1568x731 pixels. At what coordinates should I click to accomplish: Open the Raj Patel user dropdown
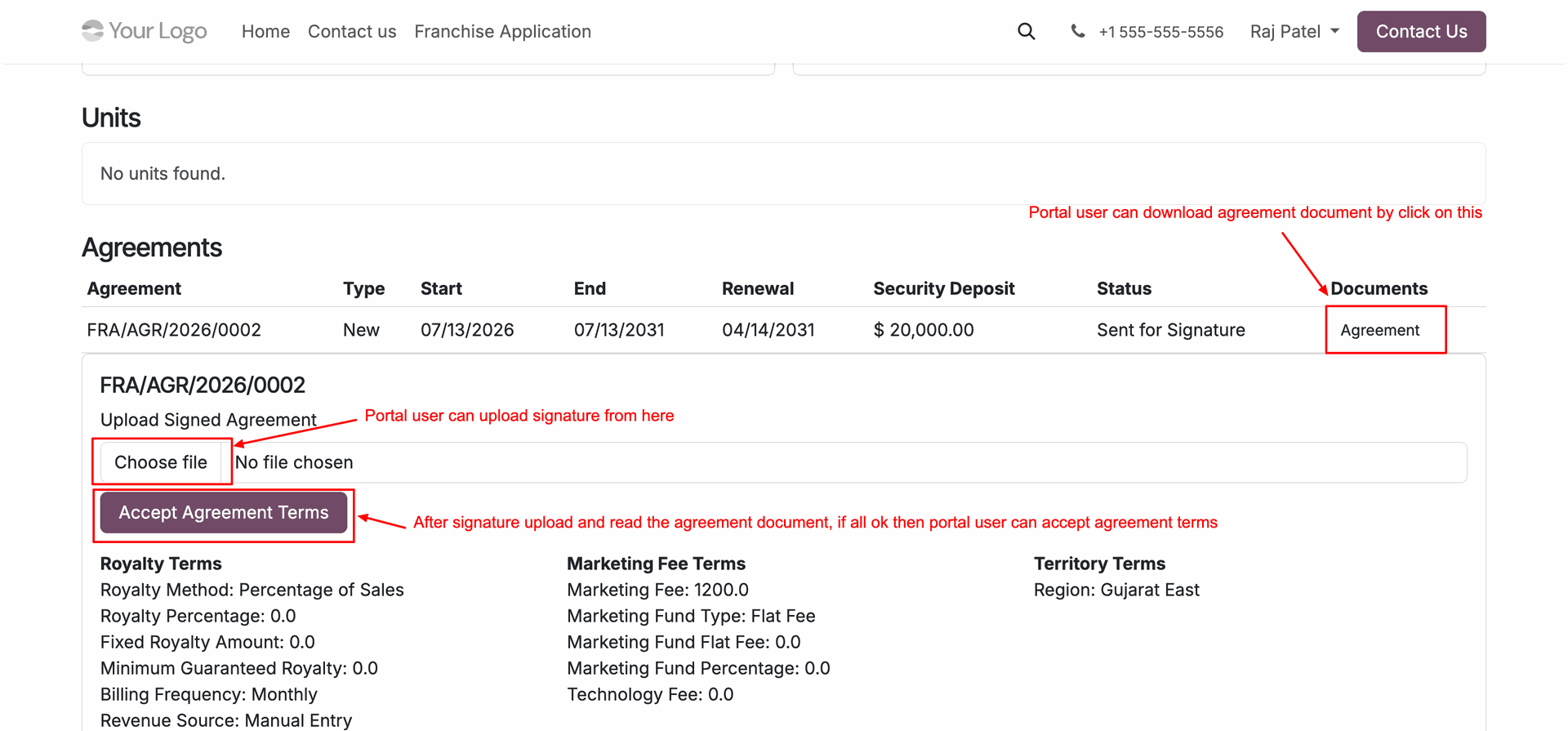(1294, 32)
